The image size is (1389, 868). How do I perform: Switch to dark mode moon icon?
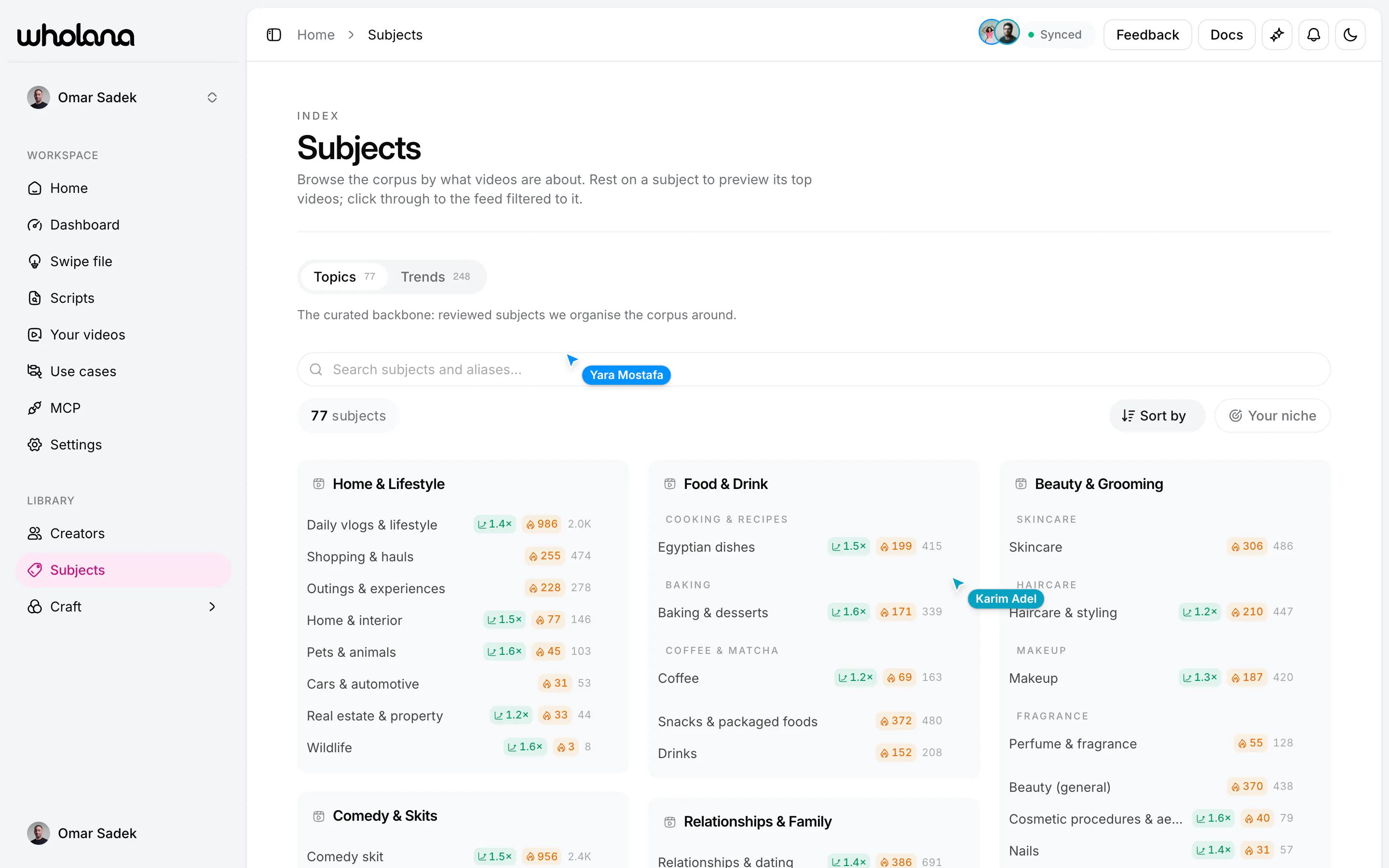1350,35
